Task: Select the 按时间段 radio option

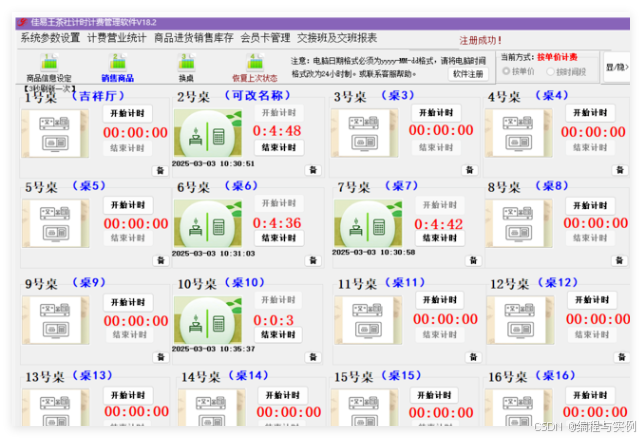Action: pos(567,72)
